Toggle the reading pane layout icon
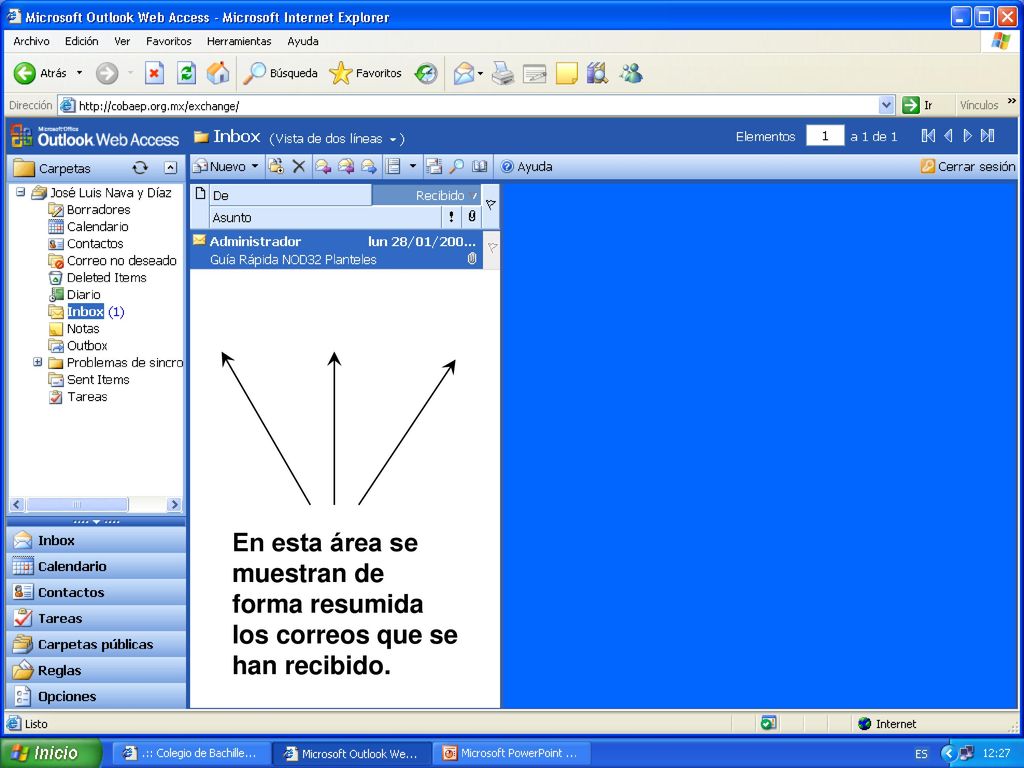The image size is (1024, 768). [x=392, y=167]
